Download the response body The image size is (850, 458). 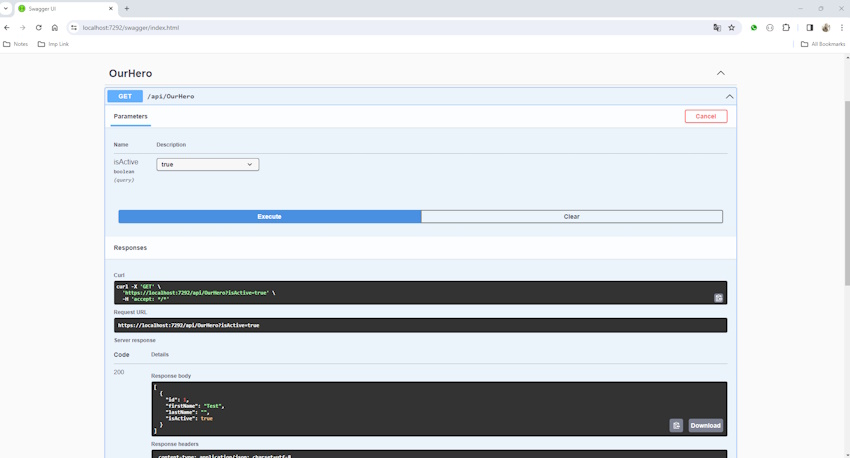(705, 425)
